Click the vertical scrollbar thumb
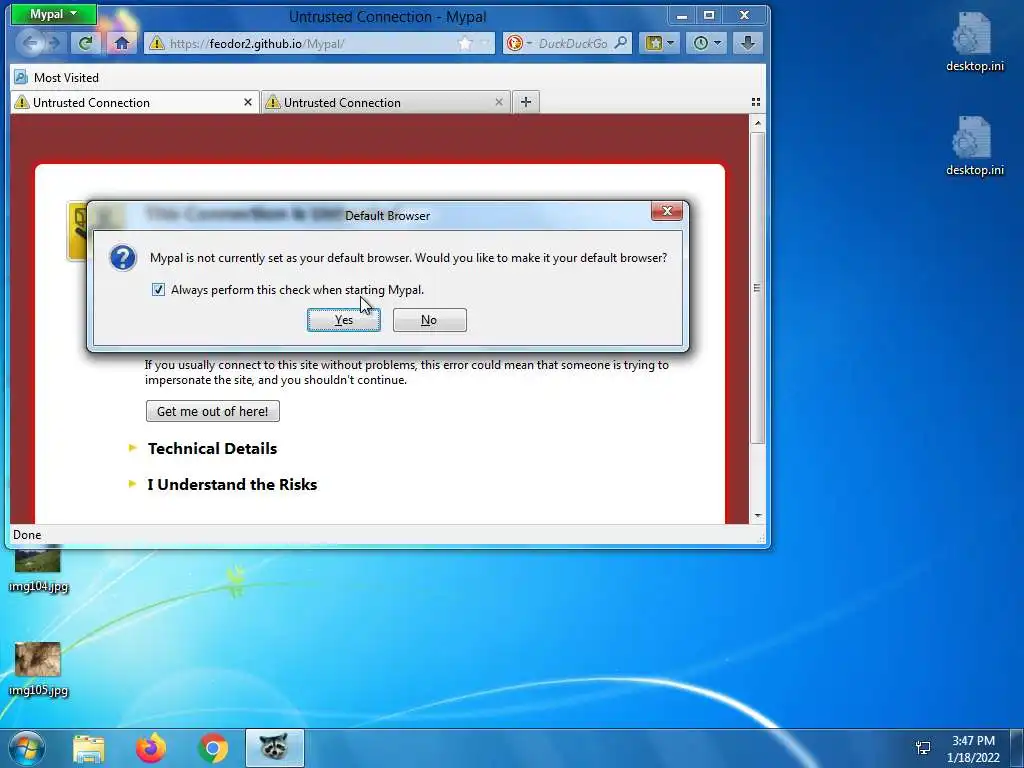 758,287
